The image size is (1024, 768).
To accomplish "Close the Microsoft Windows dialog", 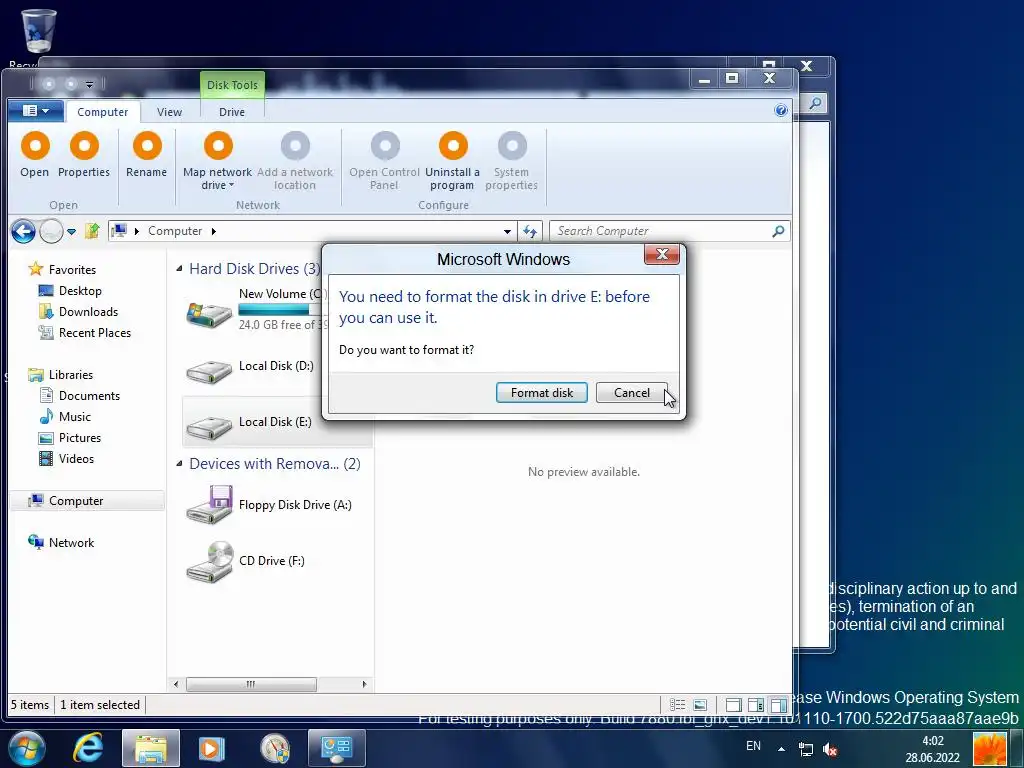I will (662, 255).
